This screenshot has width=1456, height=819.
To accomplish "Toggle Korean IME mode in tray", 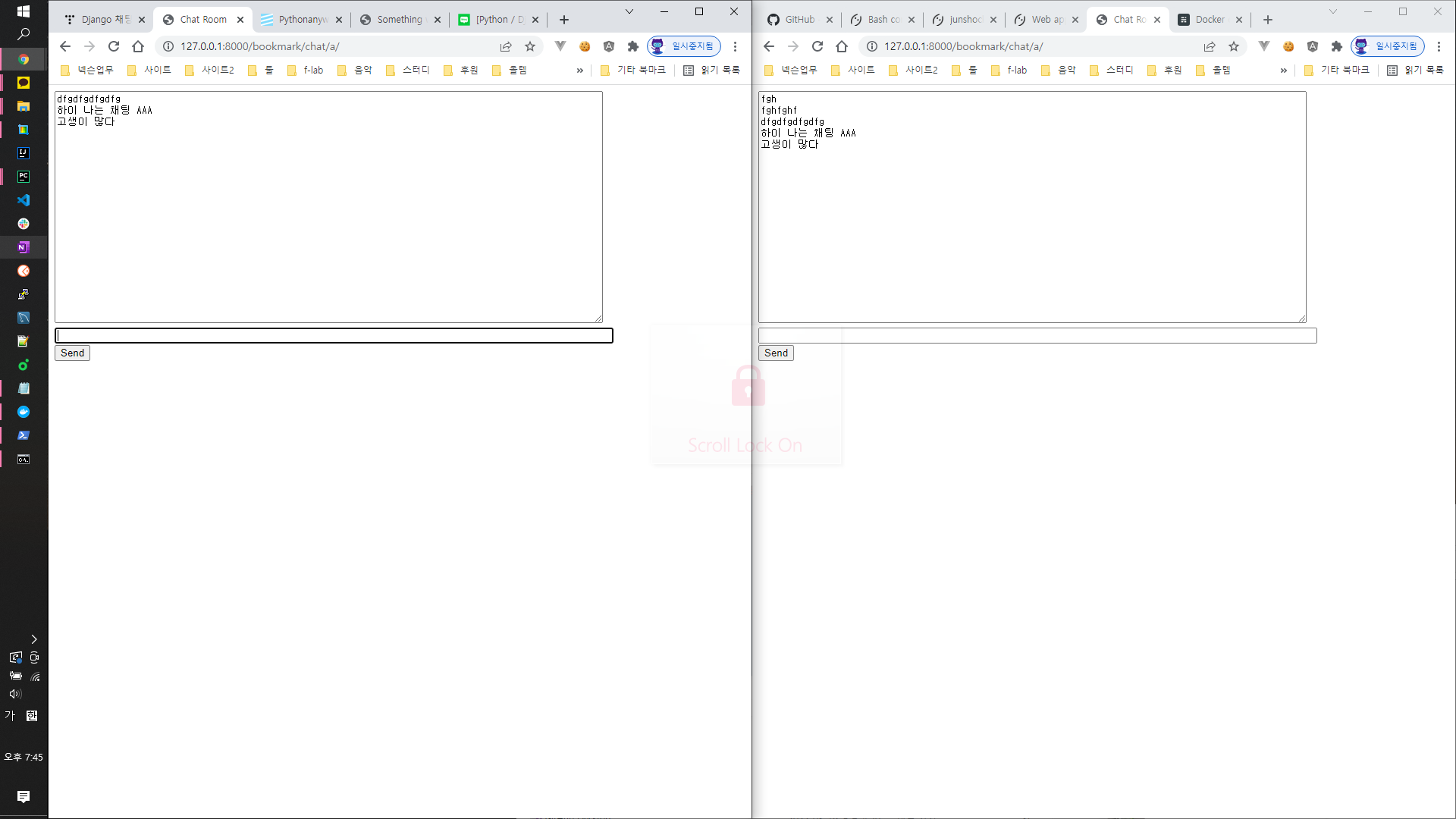I will click(x=11, y=715).
